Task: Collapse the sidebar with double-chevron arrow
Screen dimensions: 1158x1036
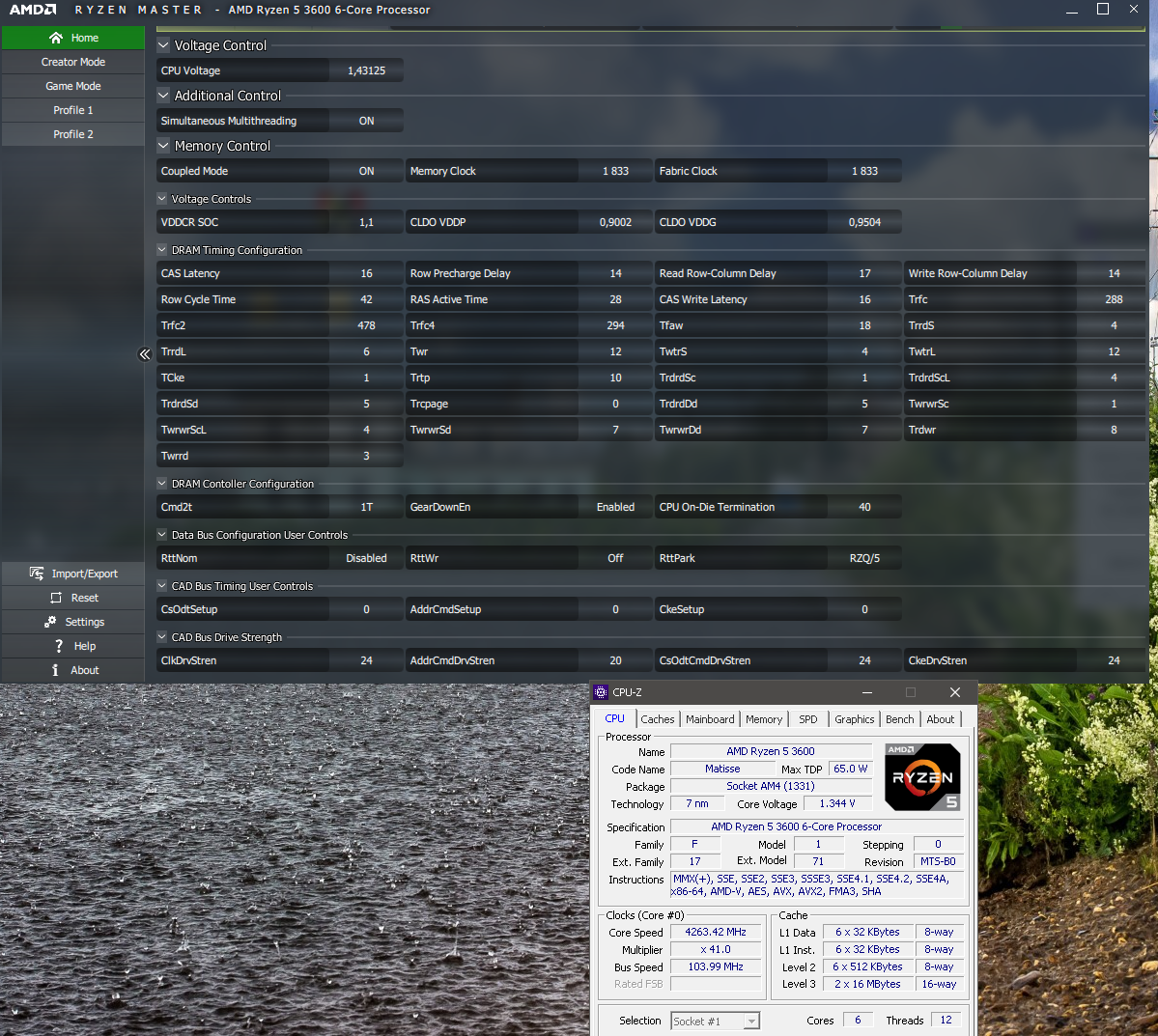Action: pyautogui.click(x=145, y=354)
